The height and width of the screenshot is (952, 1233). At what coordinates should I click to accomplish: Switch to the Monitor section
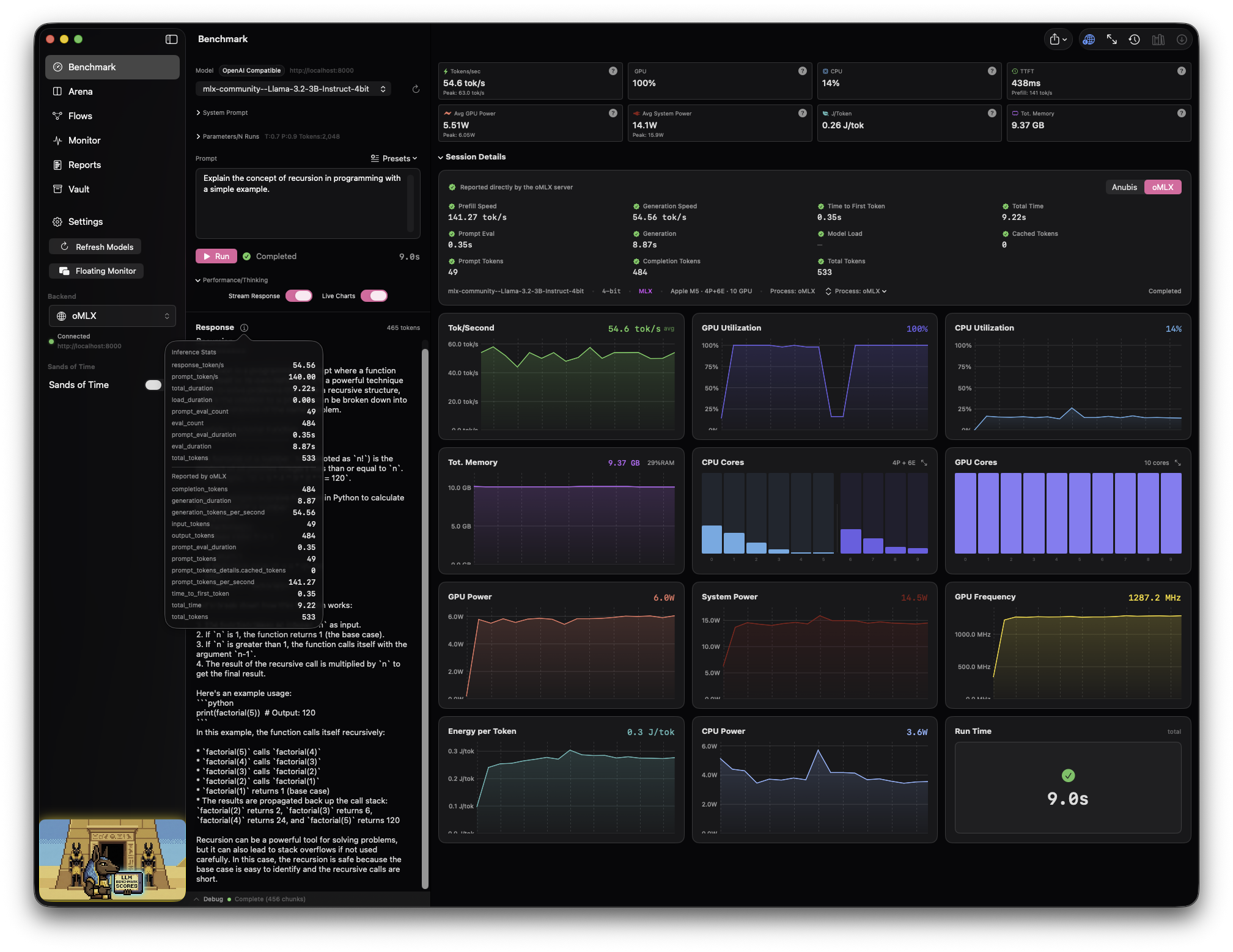pyautogui.click(x=112, y=141)
